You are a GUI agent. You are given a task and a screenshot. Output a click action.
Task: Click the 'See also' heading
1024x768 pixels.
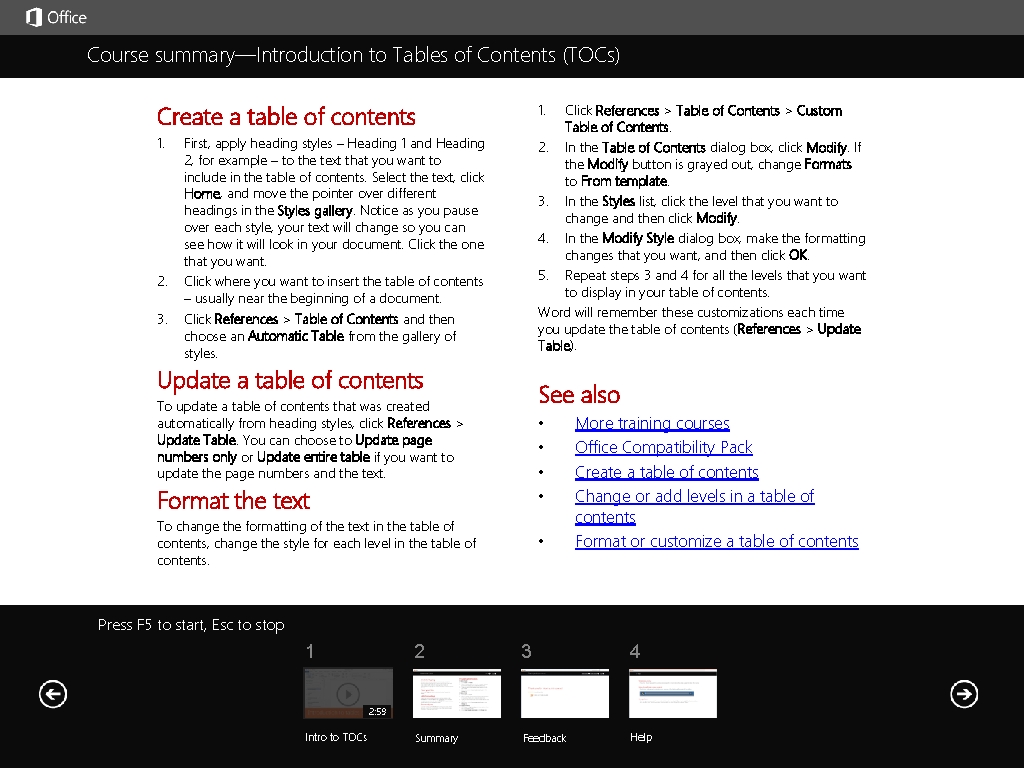(x=579, y=394)
